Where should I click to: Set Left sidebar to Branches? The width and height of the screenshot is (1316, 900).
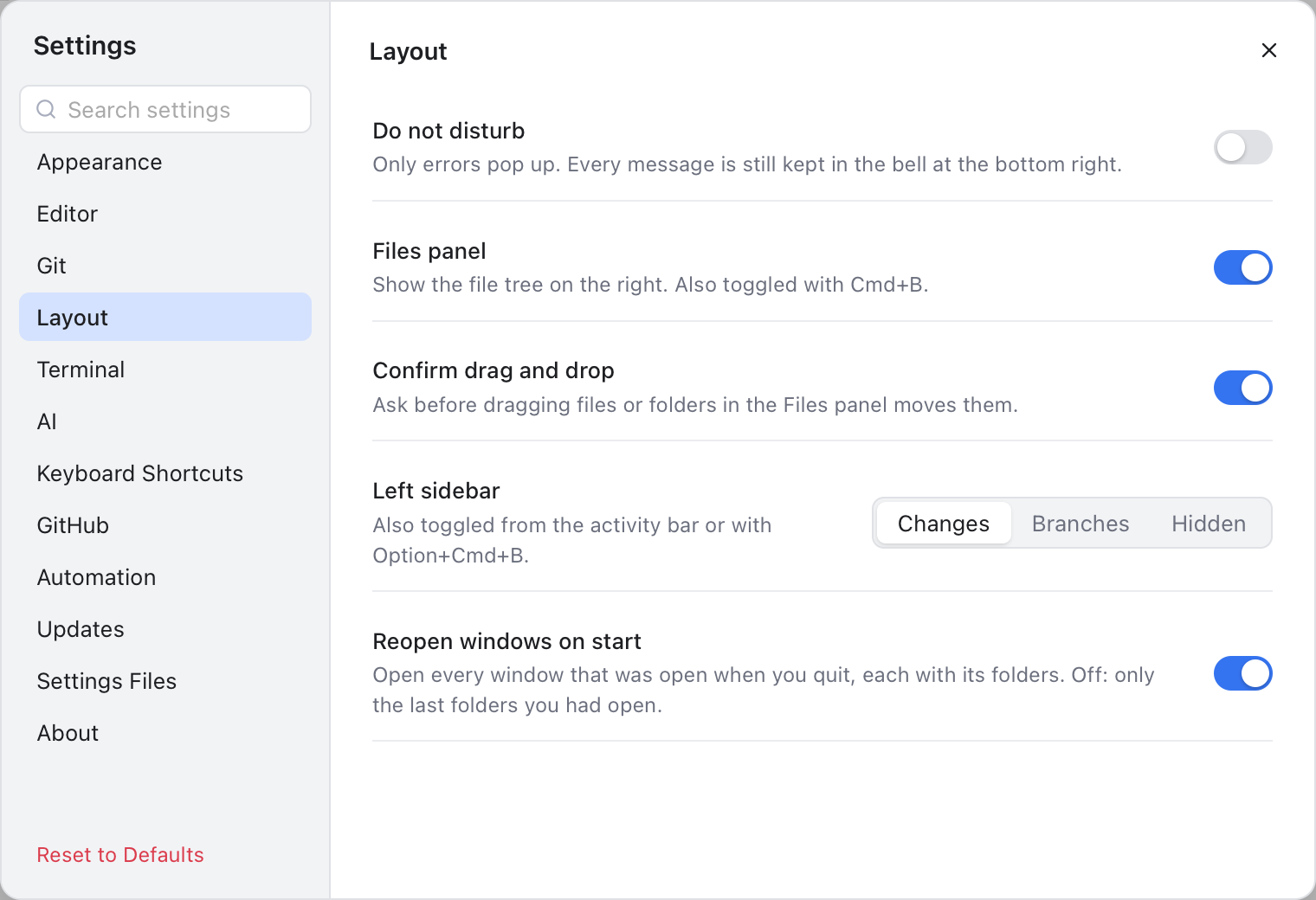click(1081, 524)
